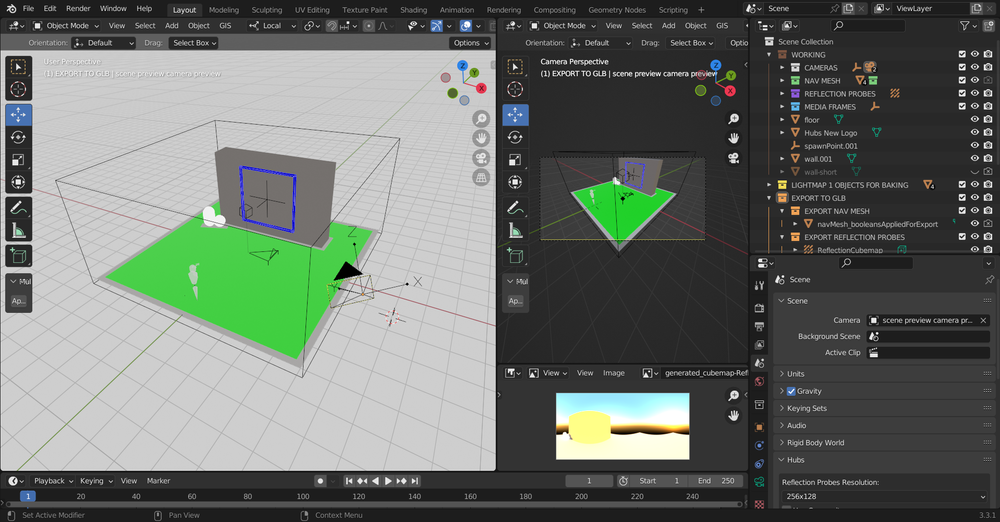Screen dimensions: 1000x522
Task: Uncheck LIGHTMAP 1 OBJECTS FOR BAKING checkbox
Action: tap(962, 185)
